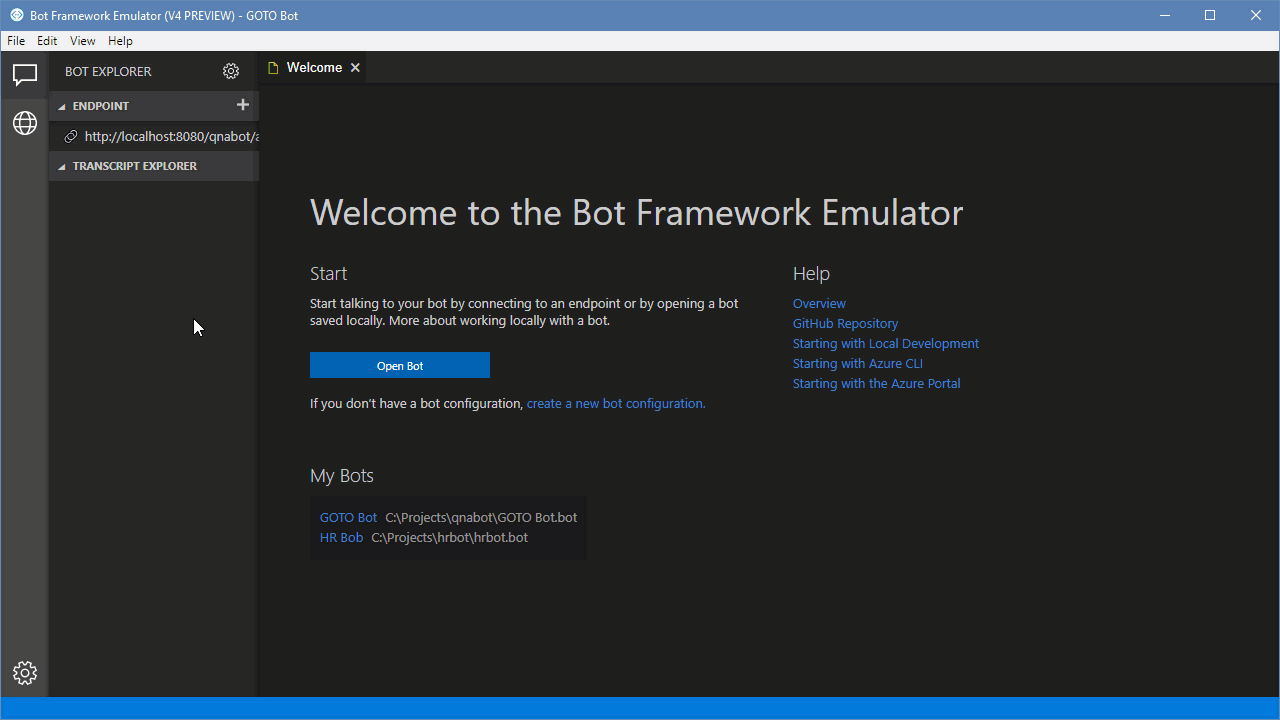The image size is (1280, 720).
Task: Switch to the Welcome tab
Action: click(x=314, y=68)
